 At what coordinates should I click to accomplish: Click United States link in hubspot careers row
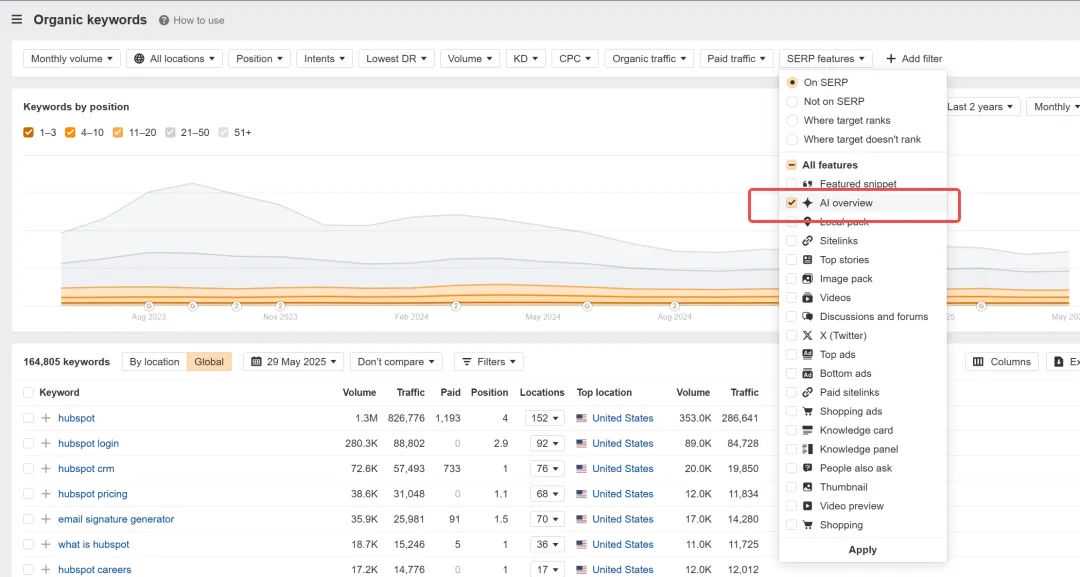click(623, 569)
